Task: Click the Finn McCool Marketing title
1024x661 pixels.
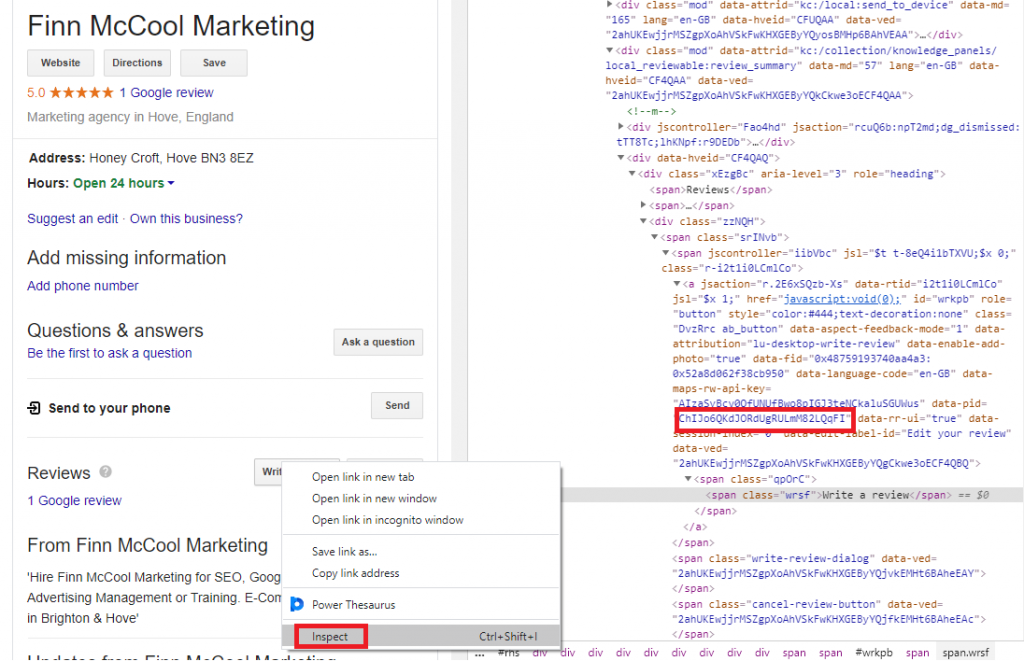Action: [171, 26]
